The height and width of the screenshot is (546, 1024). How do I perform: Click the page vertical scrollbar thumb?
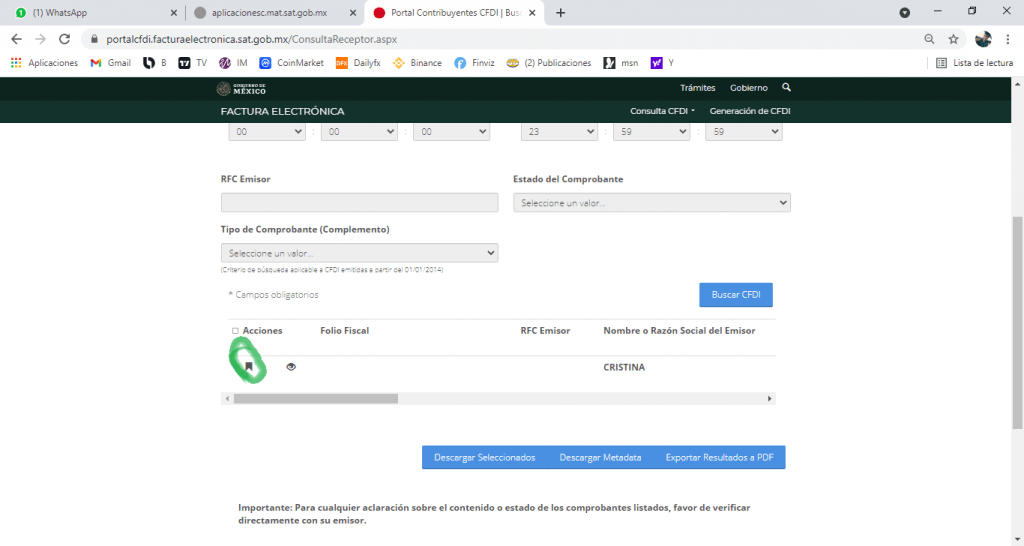1017,323
